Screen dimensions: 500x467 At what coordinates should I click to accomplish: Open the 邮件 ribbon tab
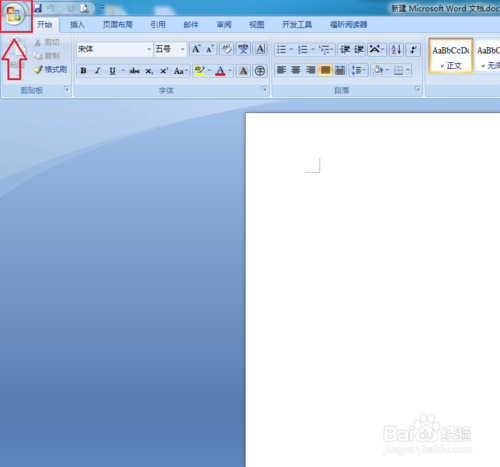[191, 25]
